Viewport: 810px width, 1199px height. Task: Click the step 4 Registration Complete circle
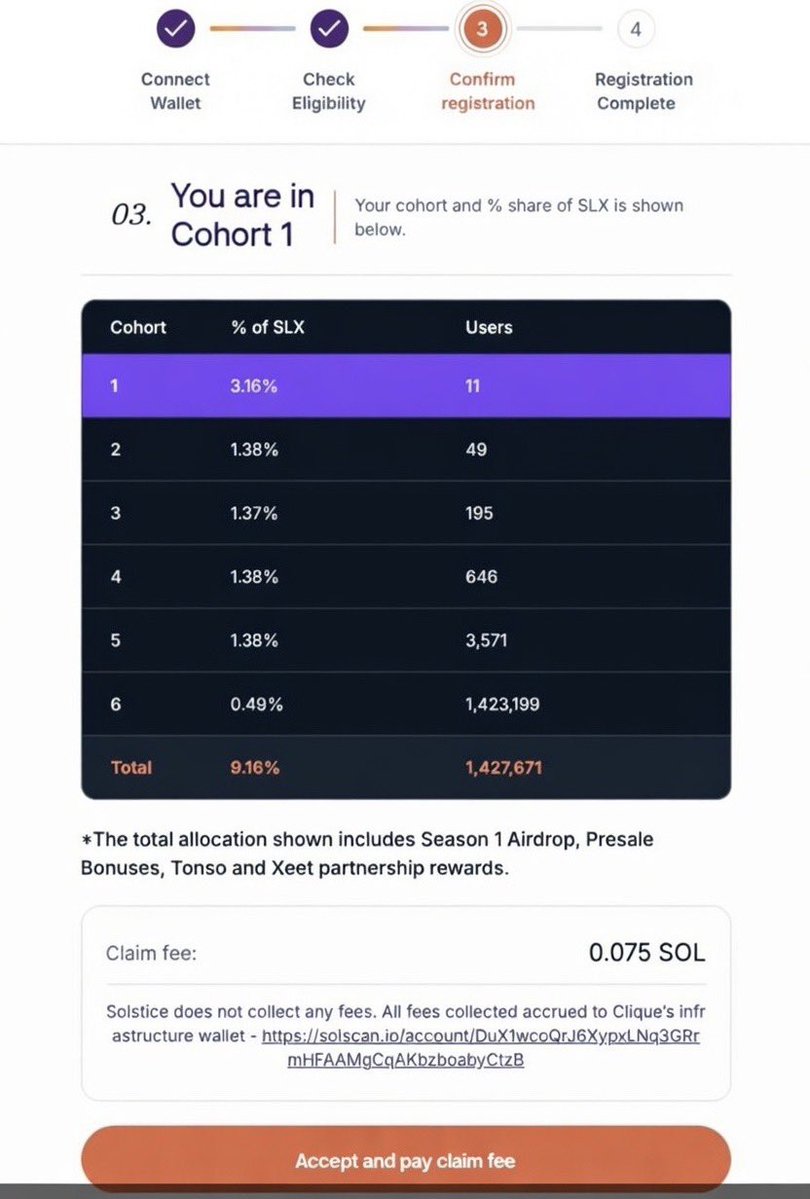pos(636,29)
